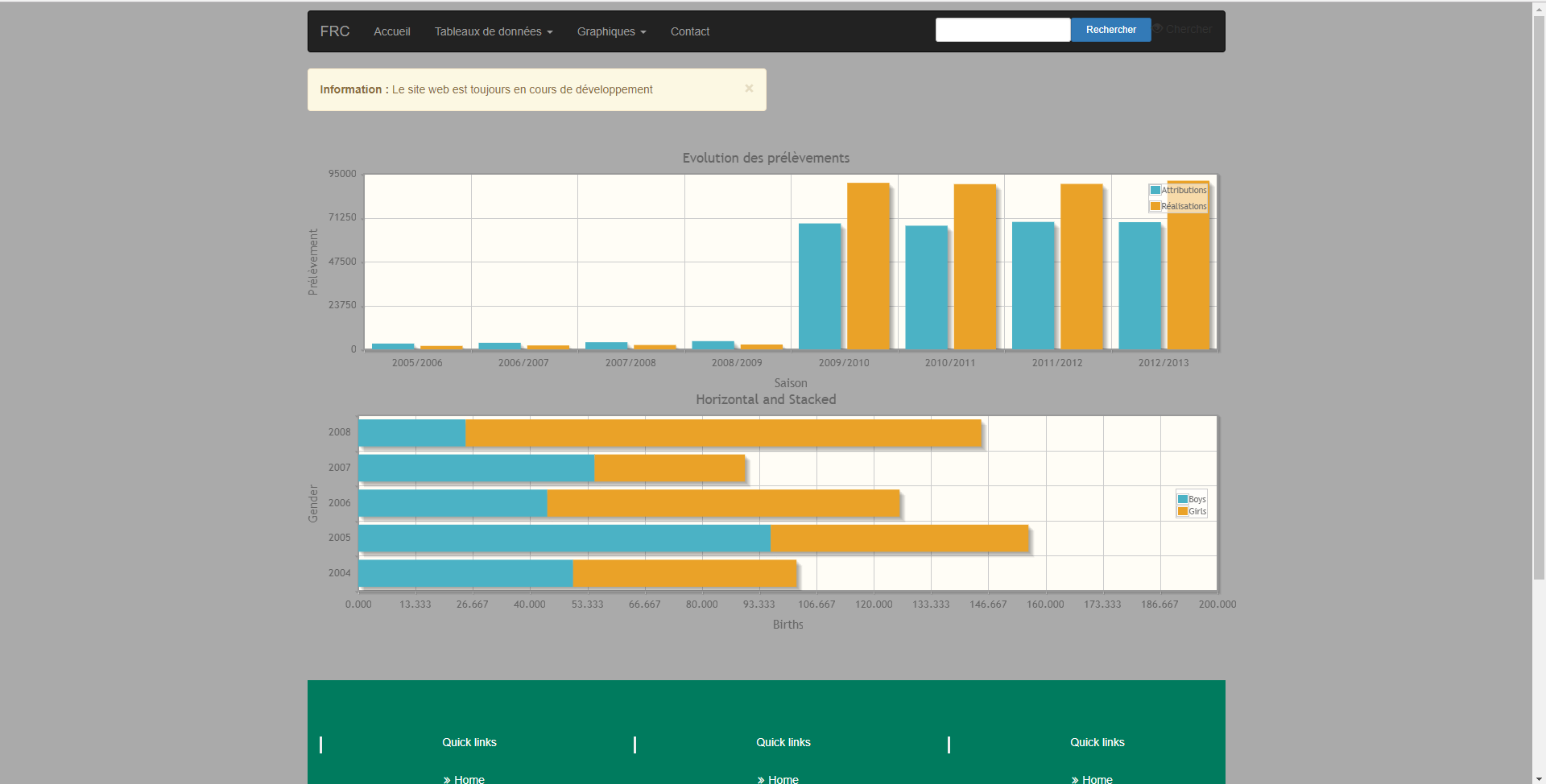This screenshot has height=784, width=1546.
Task: Click the leftmost Quick links footer heading
Action: (x=469, y=742)
